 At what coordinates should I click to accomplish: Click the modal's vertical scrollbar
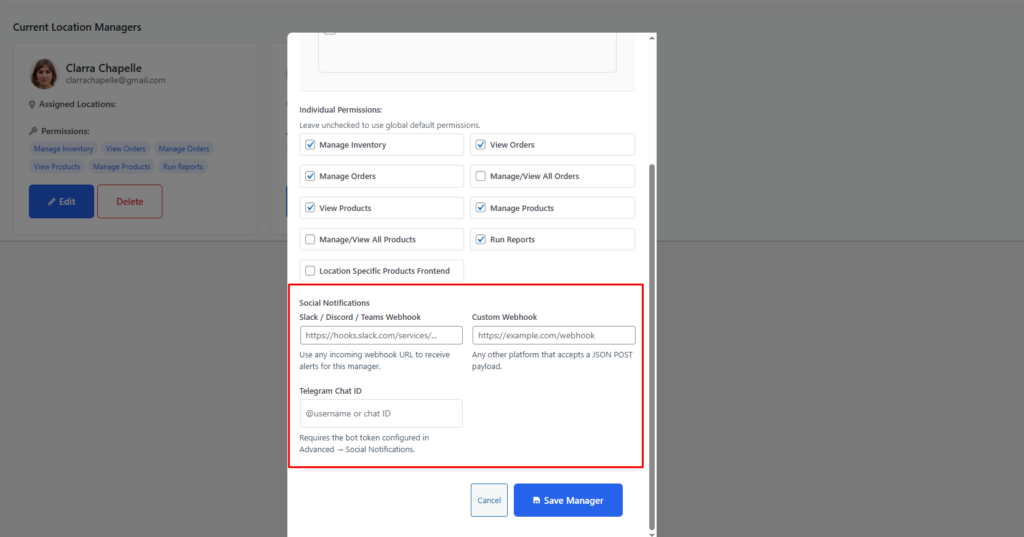click(652, 340)
